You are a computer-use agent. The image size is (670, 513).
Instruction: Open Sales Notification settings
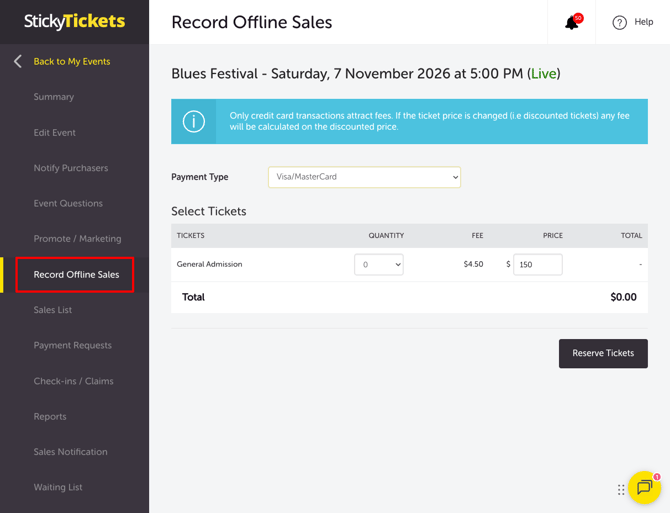71,452
